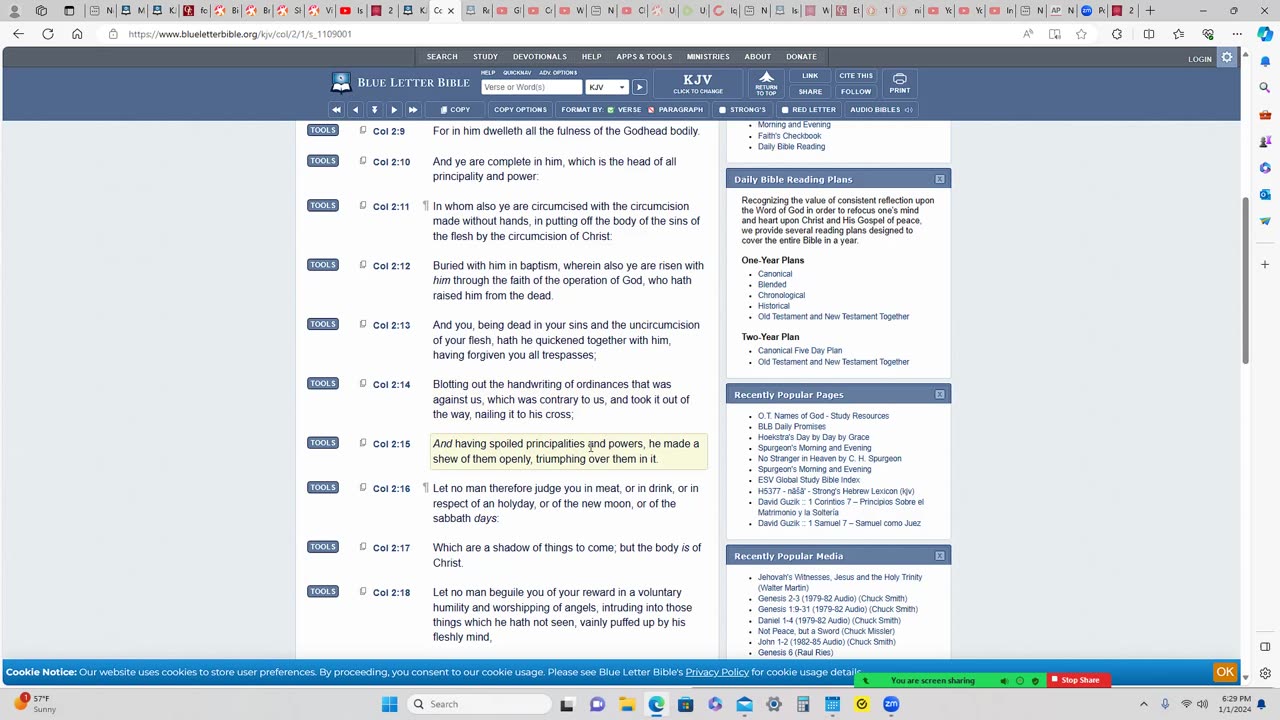The image size is (1280, 720).
Task: Click the browser home button
Action: coord(77,34)
